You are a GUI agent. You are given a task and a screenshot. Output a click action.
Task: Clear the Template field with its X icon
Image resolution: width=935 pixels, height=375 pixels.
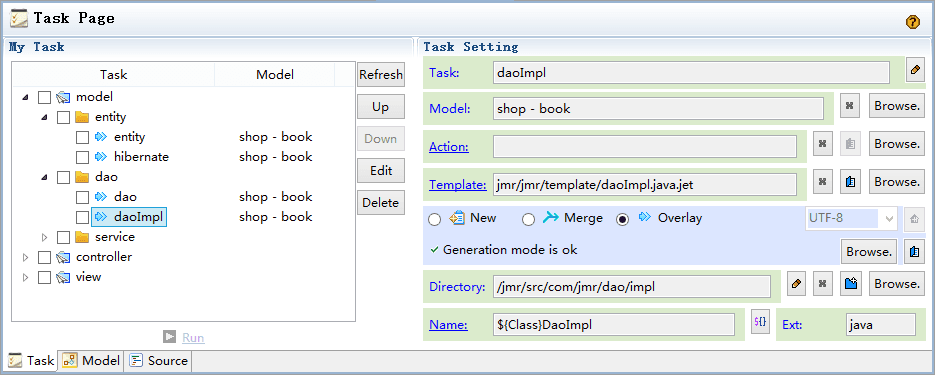coord(822,182)
